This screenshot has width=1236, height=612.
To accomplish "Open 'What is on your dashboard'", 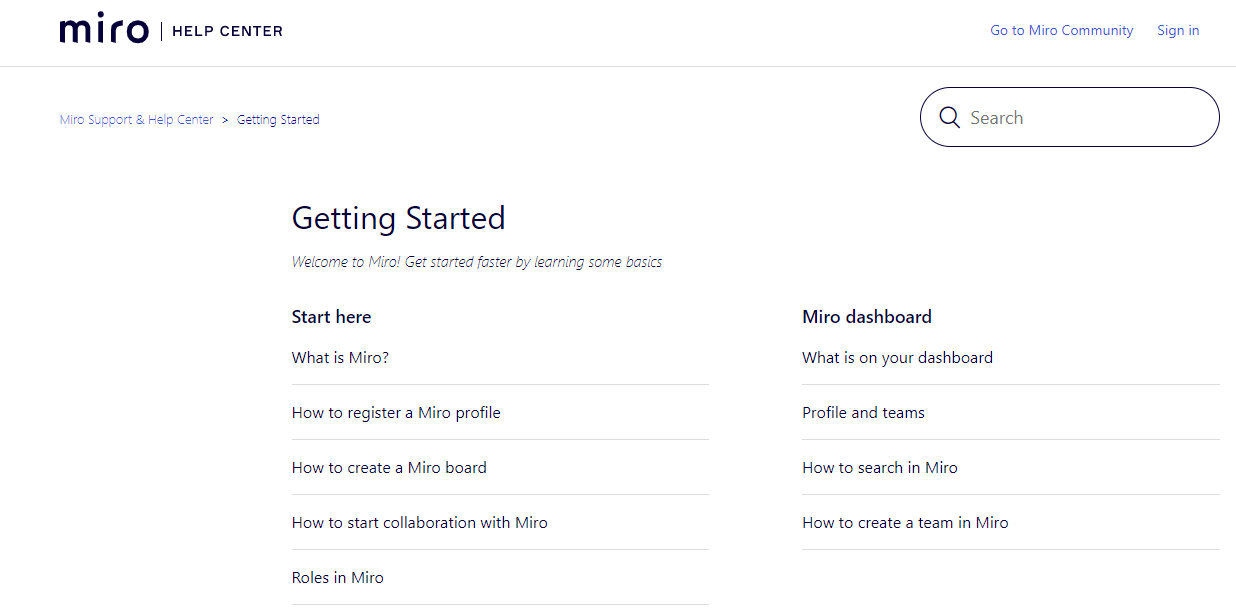I will [898, 358].
